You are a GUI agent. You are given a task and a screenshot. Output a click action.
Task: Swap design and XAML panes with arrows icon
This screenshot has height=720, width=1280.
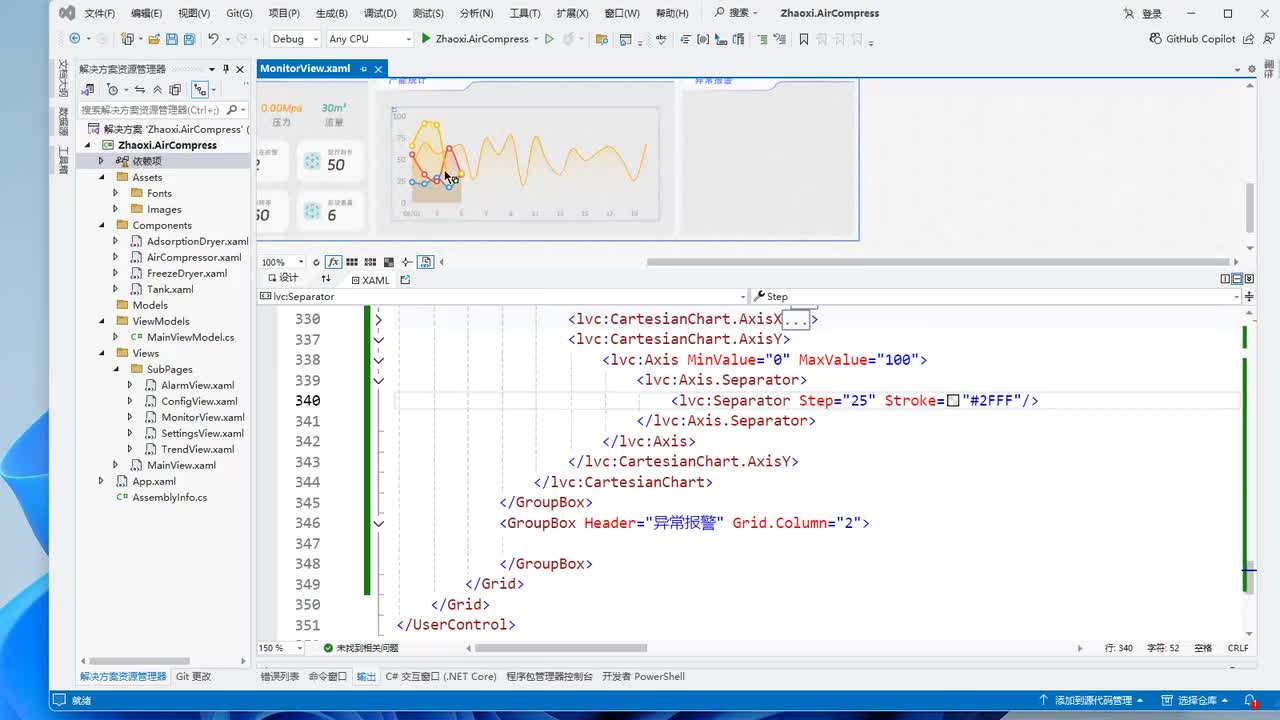pyautogui.click(x=325, y=279)
